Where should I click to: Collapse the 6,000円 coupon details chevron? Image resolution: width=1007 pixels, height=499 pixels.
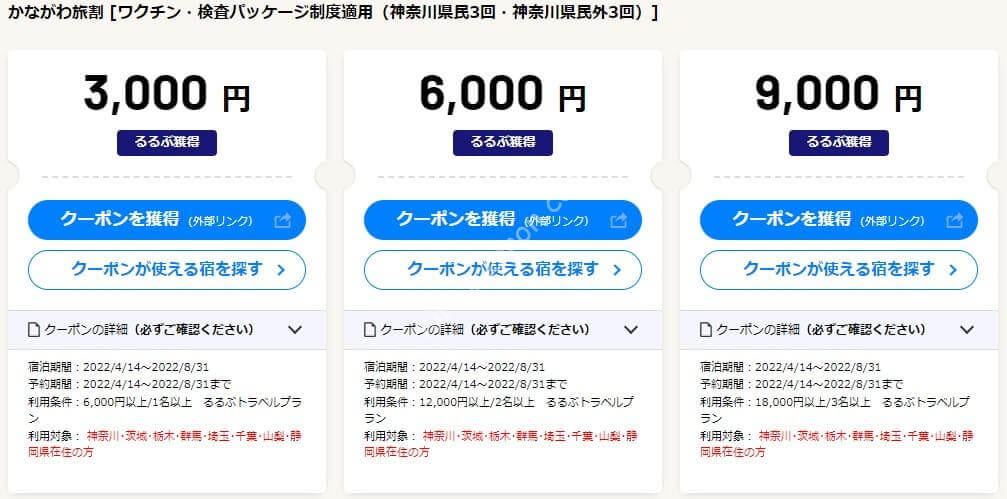[631, 330]
